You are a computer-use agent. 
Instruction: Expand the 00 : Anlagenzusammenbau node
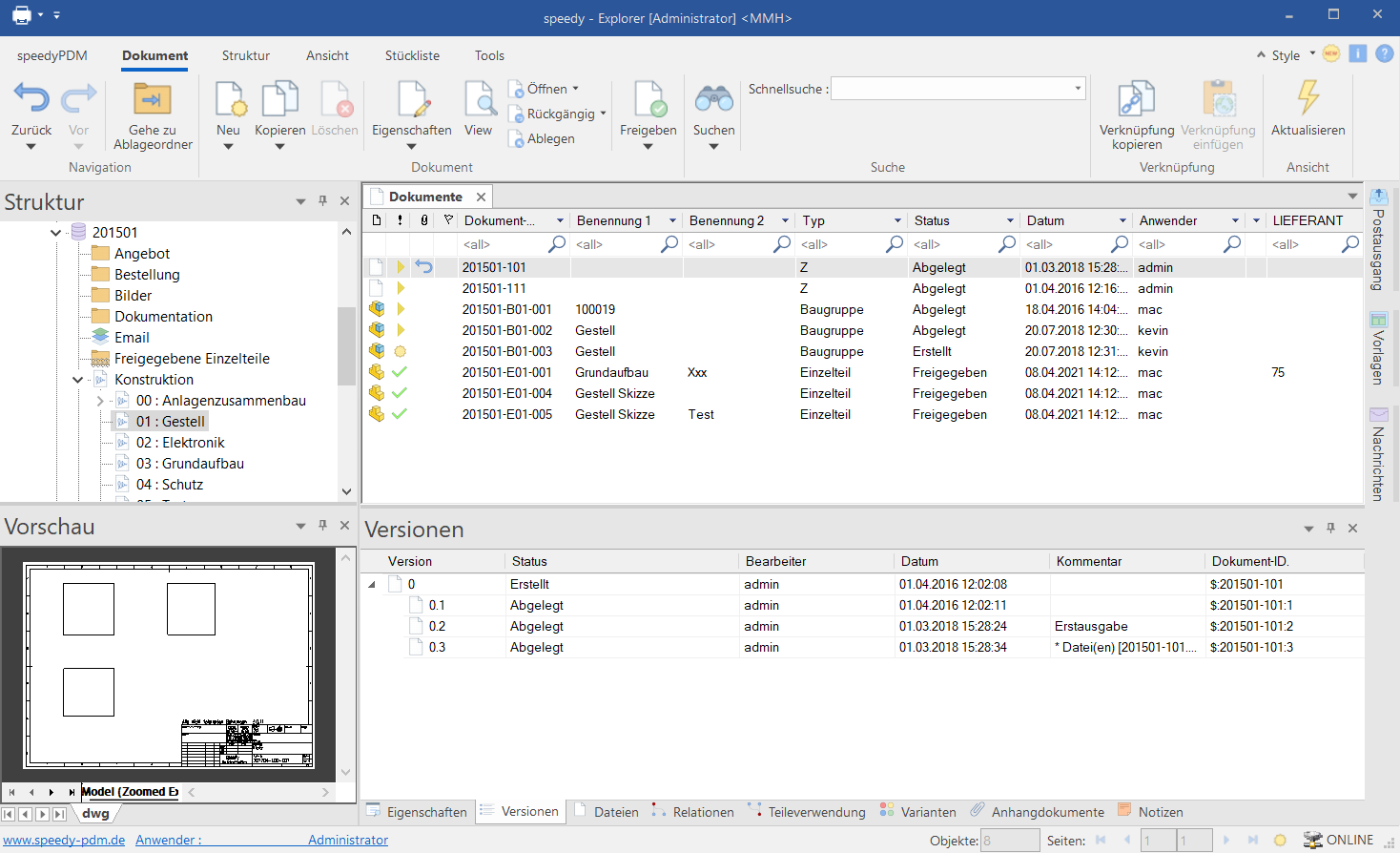(100, 401)
